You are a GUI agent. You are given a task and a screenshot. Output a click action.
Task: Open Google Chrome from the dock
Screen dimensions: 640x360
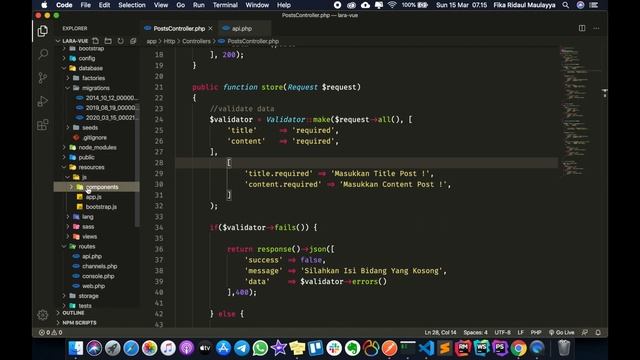tap(518, 348)
